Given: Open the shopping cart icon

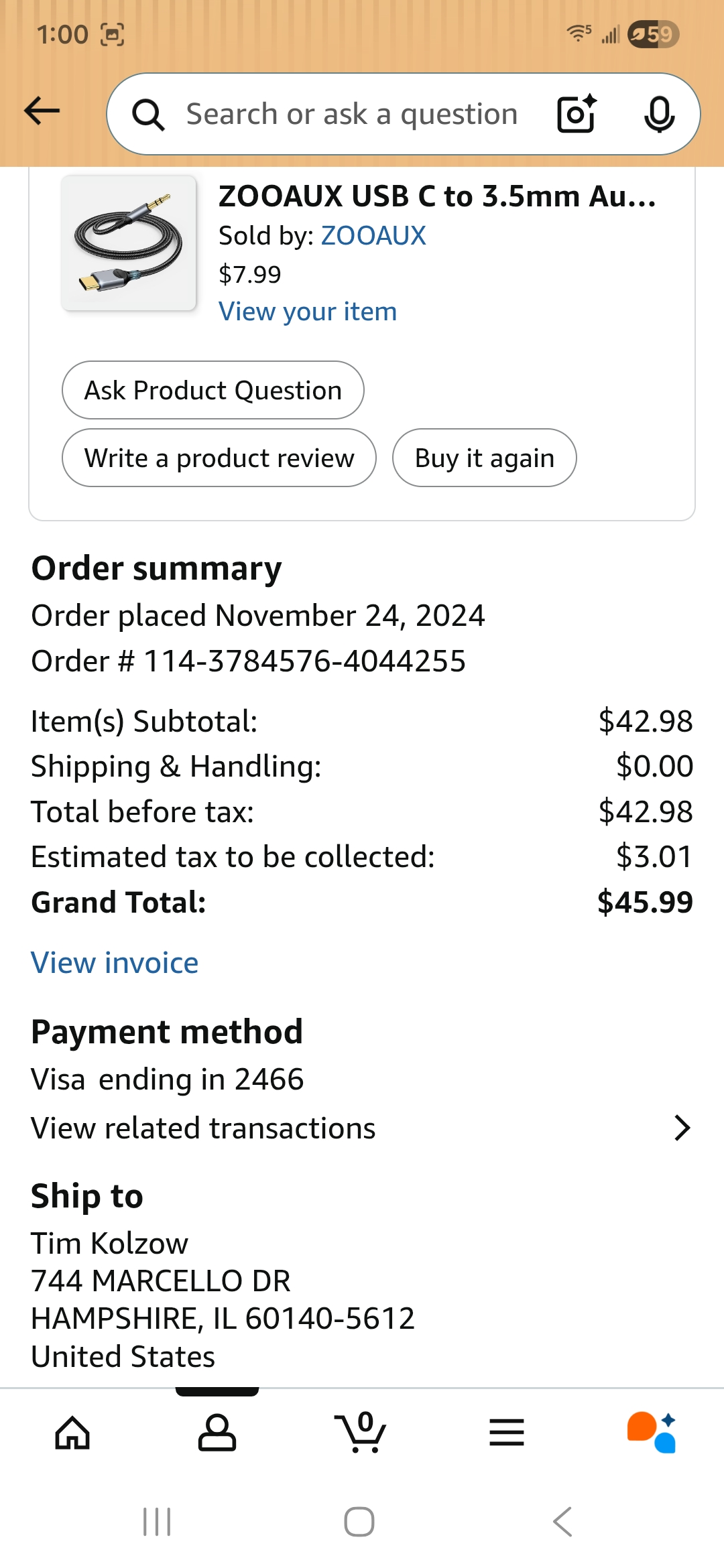Looking at the screenshot, I should 361,1433.
